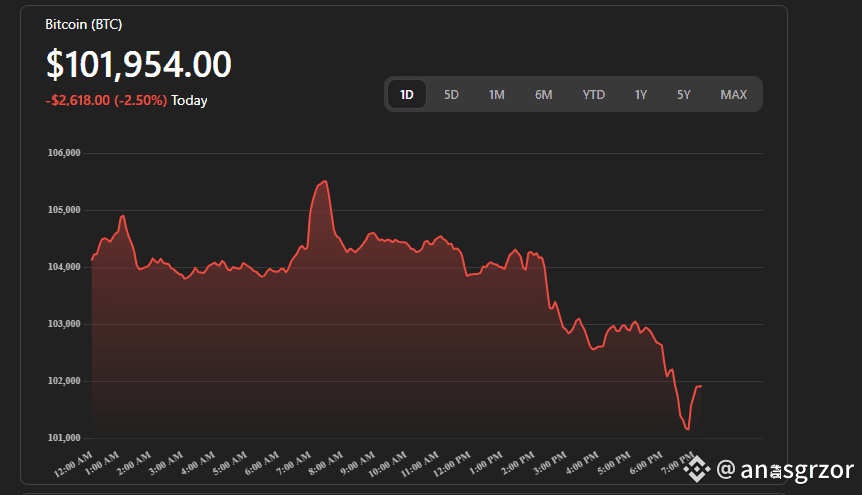Click the 3:00 PM time label
Image resolution: width=862 pixels, height=495 pixels.
[x=550, y=463]
